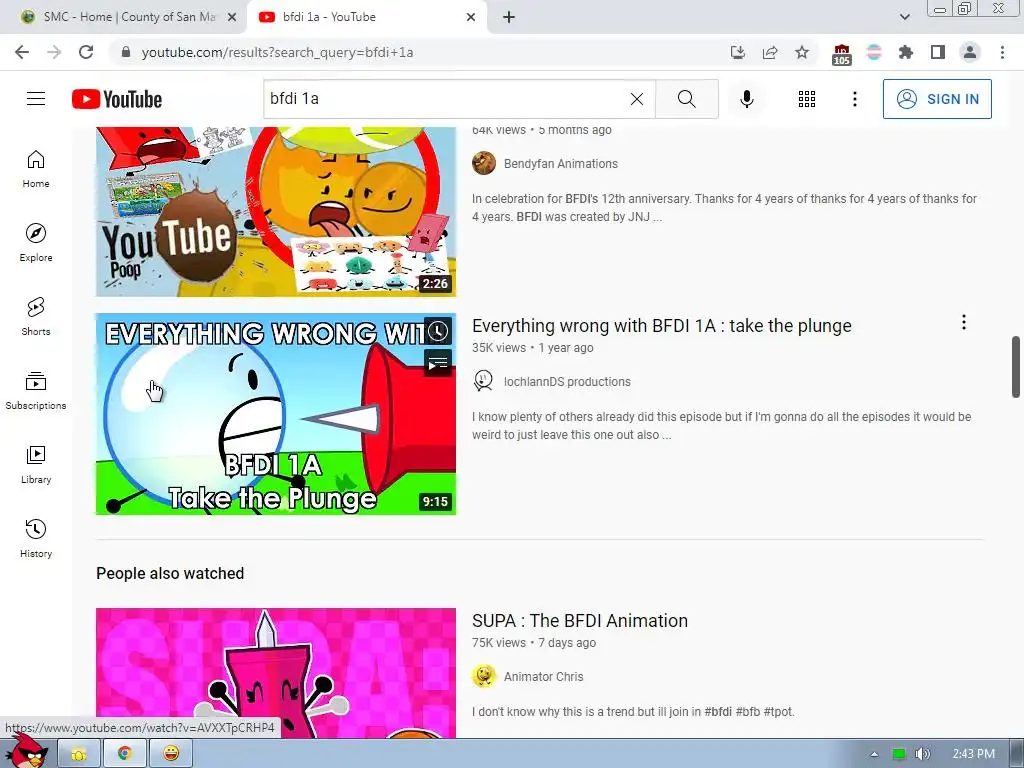Open the Animator Chris channel

pyautogui.click(x=543, y=677)
